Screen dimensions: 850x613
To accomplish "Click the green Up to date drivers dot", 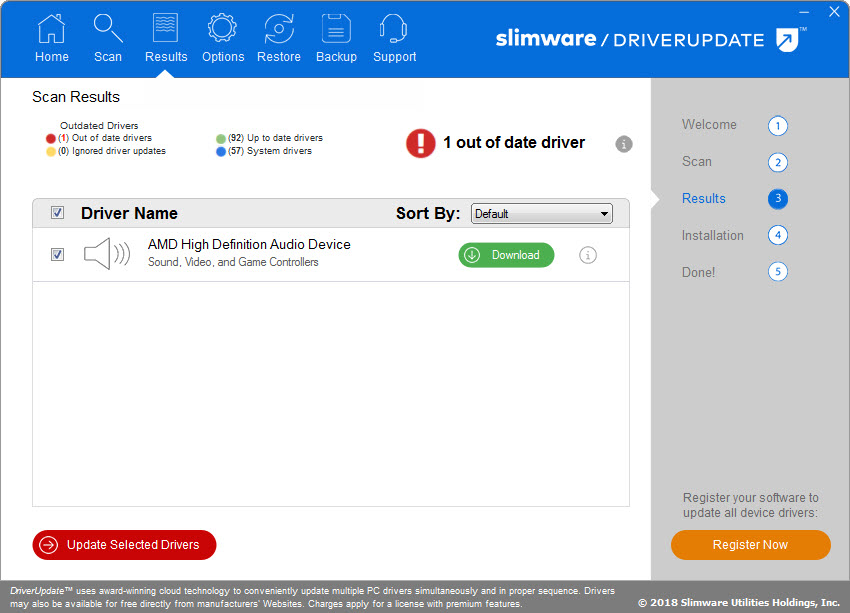I will [221, 139].
